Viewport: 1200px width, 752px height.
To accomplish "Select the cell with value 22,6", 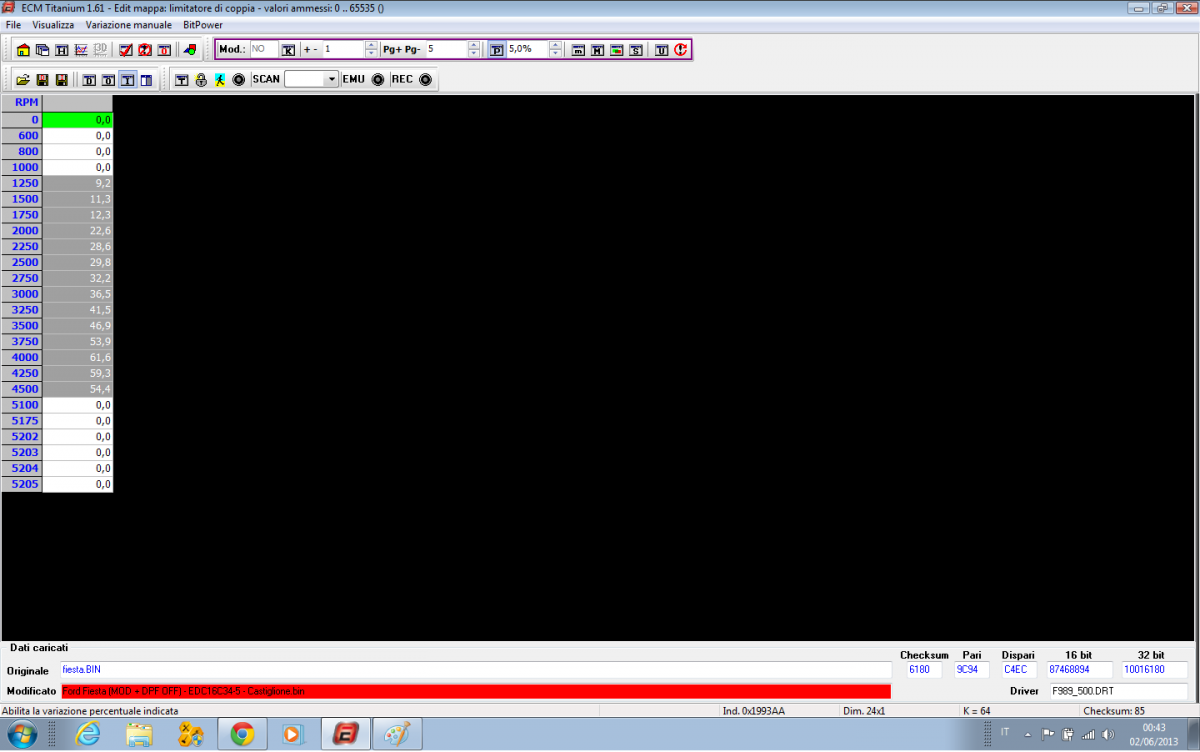I will [x=78, y=231].
